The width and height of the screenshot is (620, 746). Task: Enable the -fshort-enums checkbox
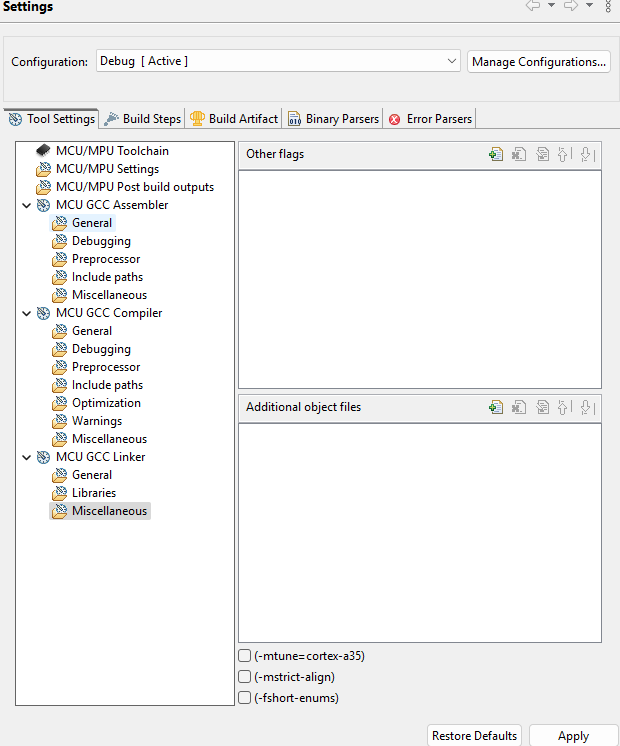point(245,697)
